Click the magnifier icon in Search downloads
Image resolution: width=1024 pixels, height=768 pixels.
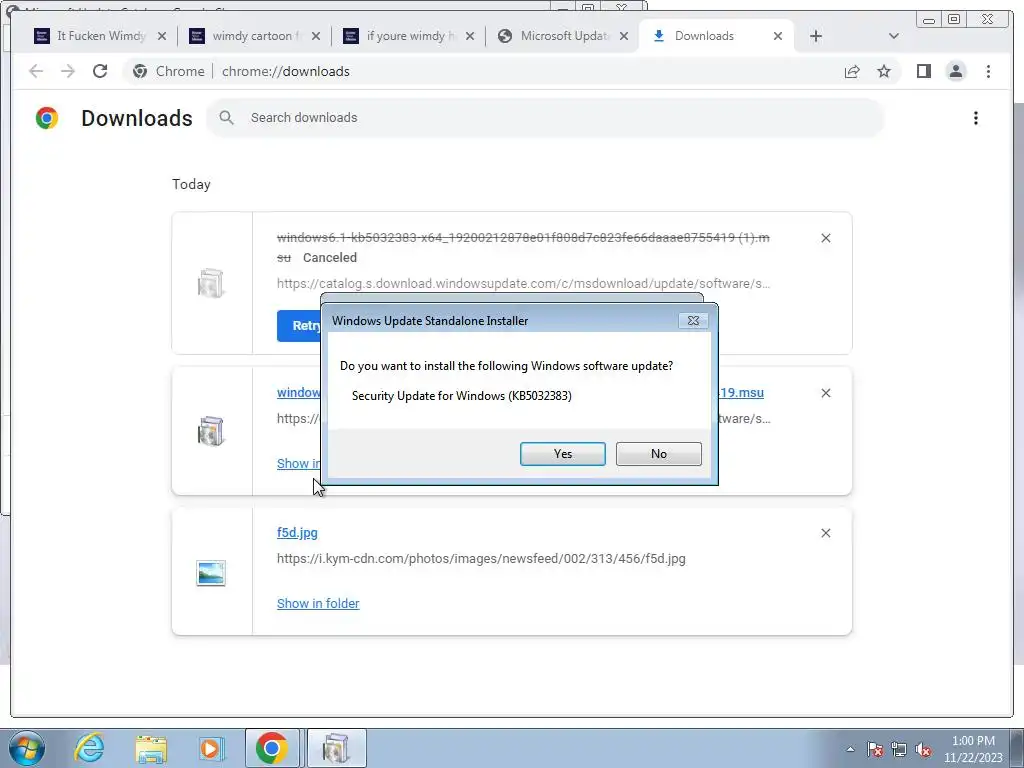click(x=227, y=118)
